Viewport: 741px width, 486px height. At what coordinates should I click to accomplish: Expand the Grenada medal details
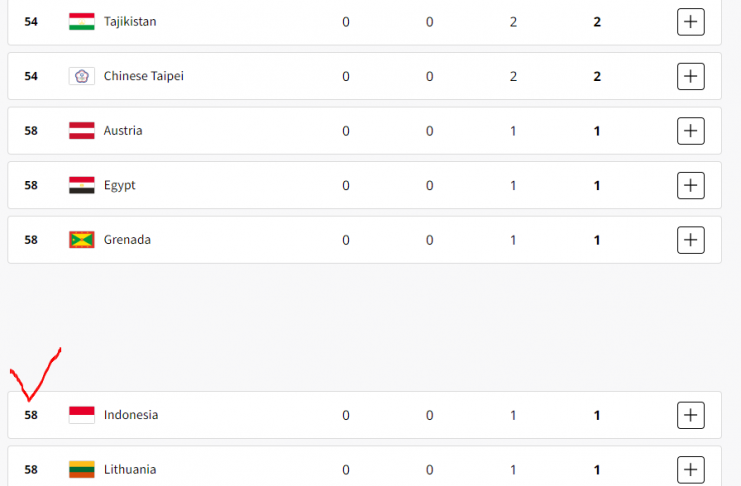coord(691,240)
